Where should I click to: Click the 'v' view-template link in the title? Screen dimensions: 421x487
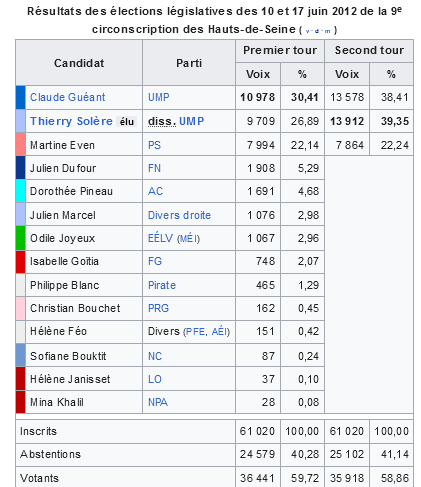[x=307, y=31]
